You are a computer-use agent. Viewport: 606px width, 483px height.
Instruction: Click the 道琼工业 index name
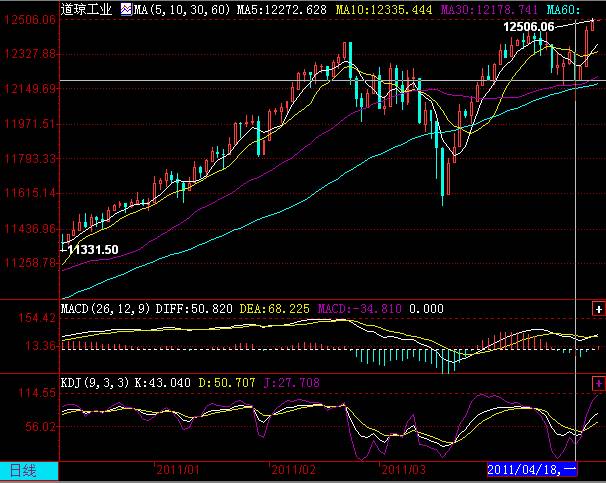(86, 9)
